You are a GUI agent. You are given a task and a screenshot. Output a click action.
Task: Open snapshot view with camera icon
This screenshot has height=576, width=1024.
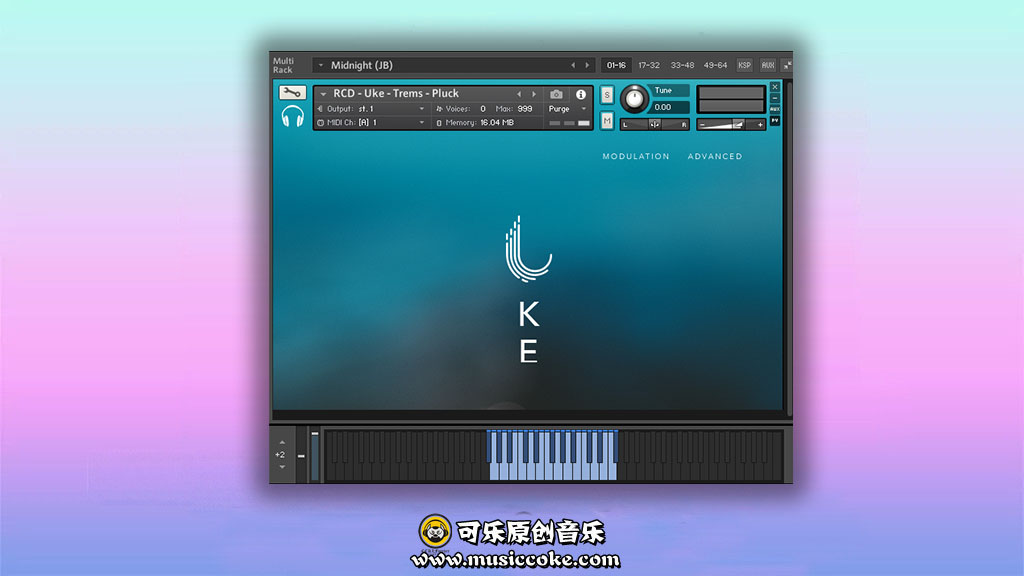[x=556, y=94]
